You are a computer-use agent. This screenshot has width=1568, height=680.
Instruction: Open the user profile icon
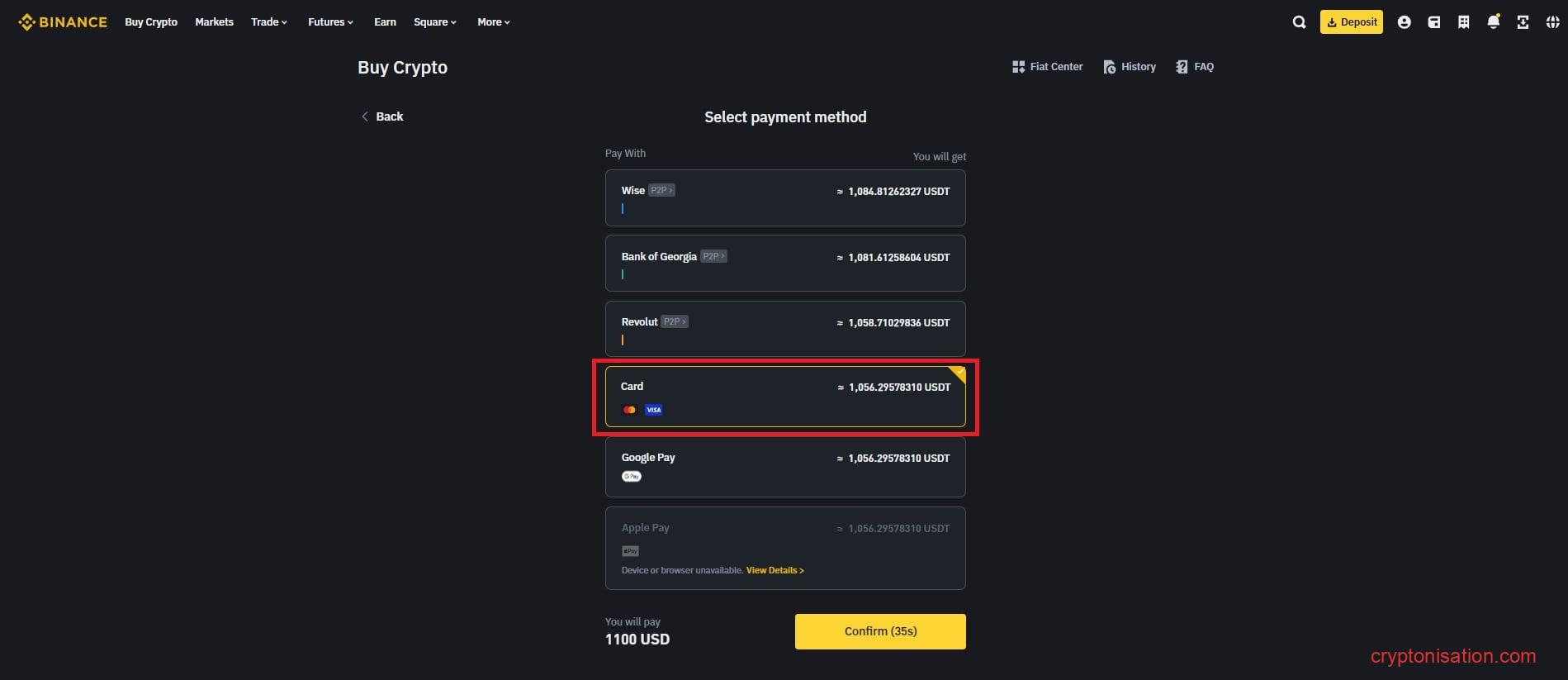(1404, 22)
